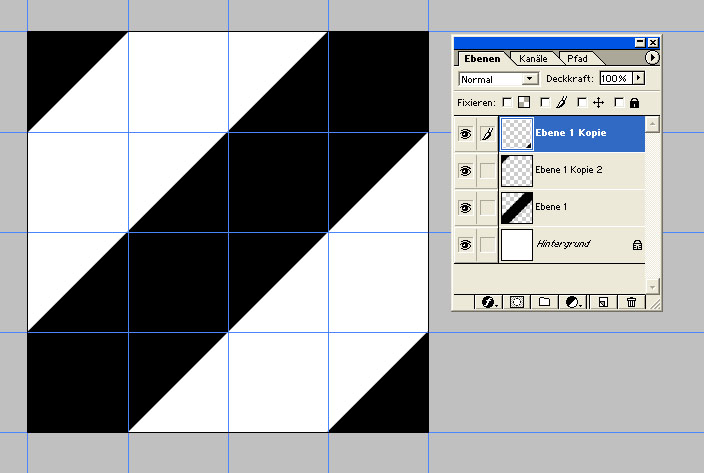Hide the Ebene 1 Kopie 2 layer

click(x=465, y=171)
